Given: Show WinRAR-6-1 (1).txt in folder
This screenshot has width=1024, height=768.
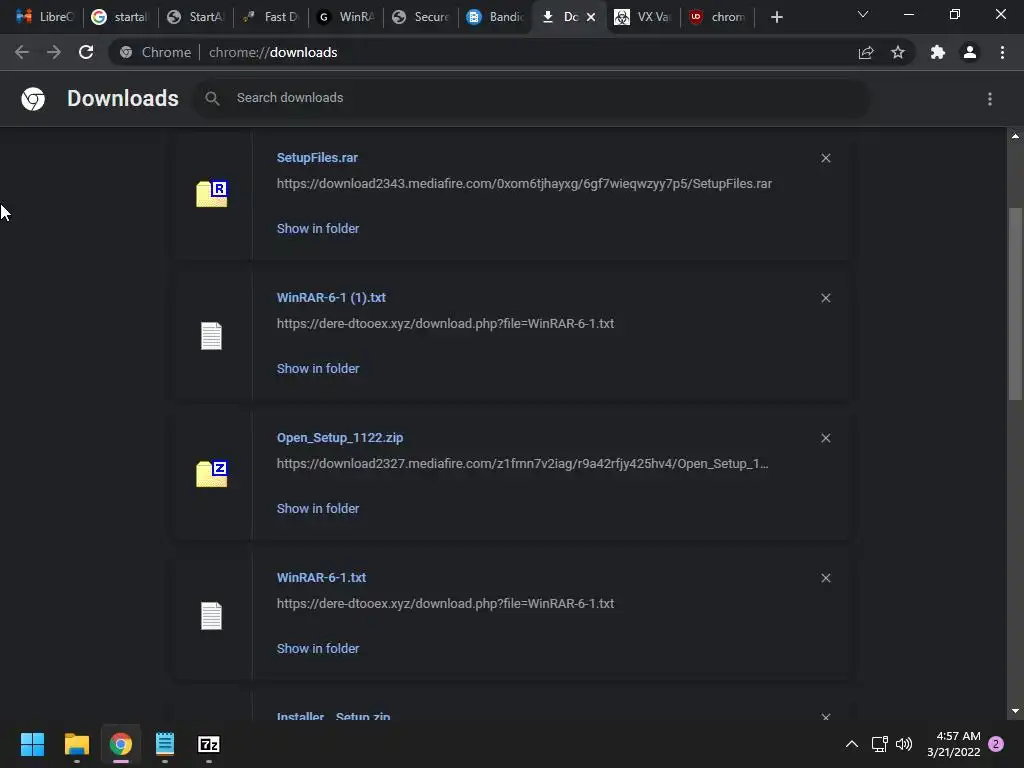Looking at the screenshot, I should 318,368.
